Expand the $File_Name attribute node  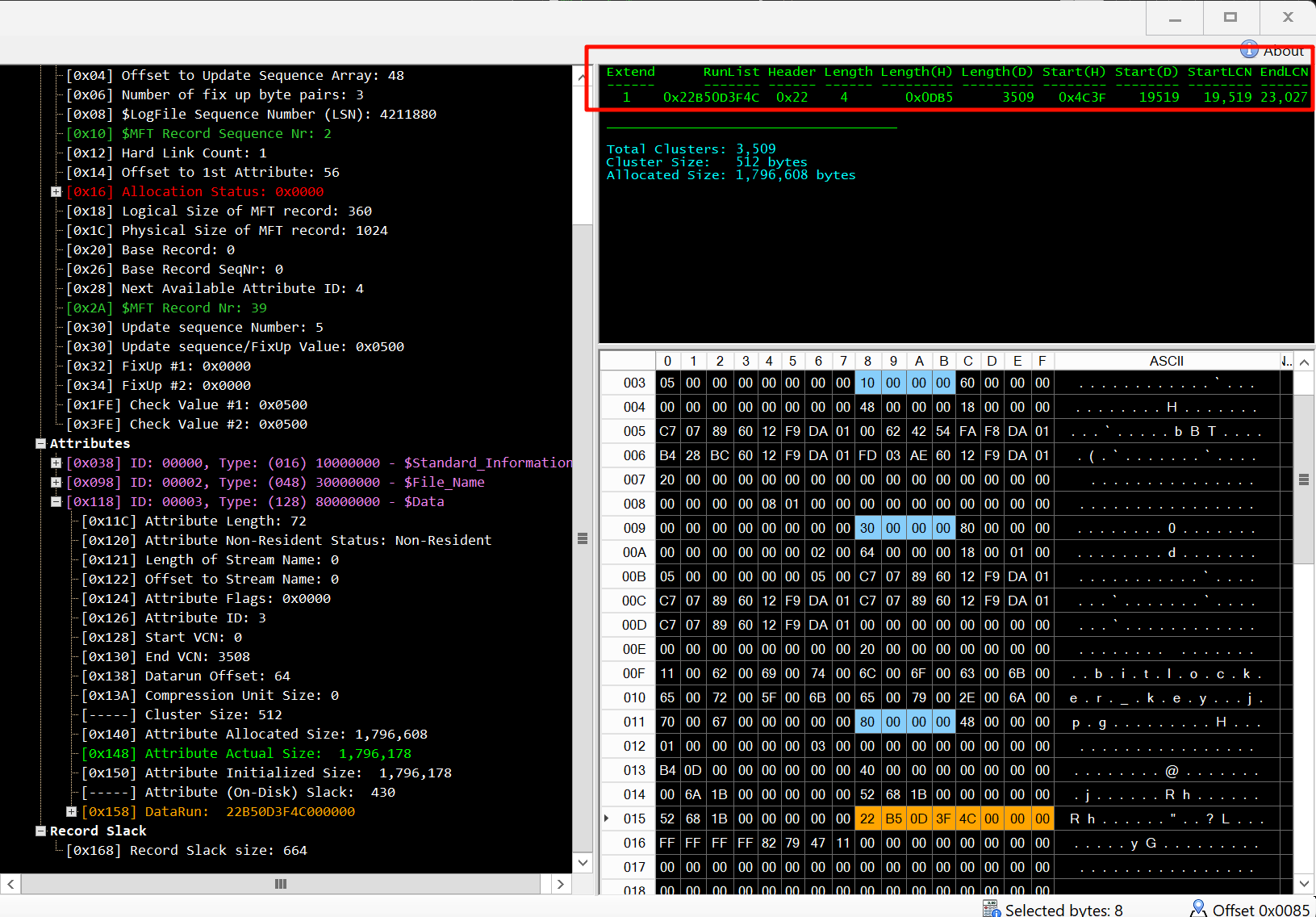point(56,483)
